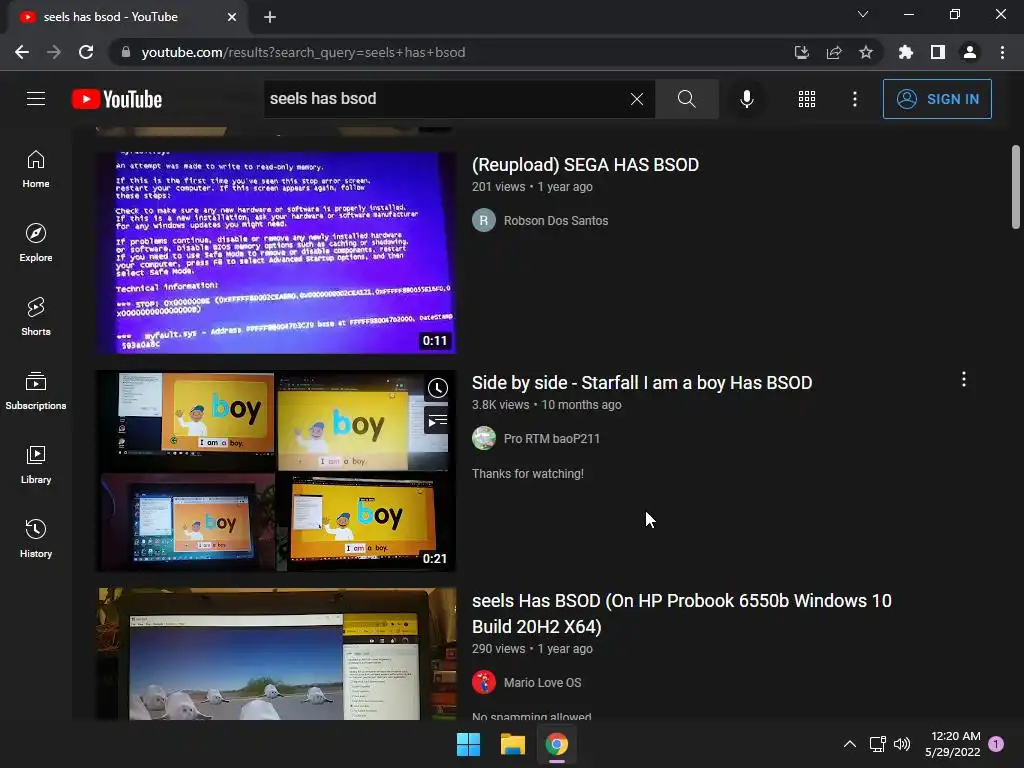Viewport: 1024px width, 768px height.
Task: Open volume control in the tray
Action: coord(902,744)
